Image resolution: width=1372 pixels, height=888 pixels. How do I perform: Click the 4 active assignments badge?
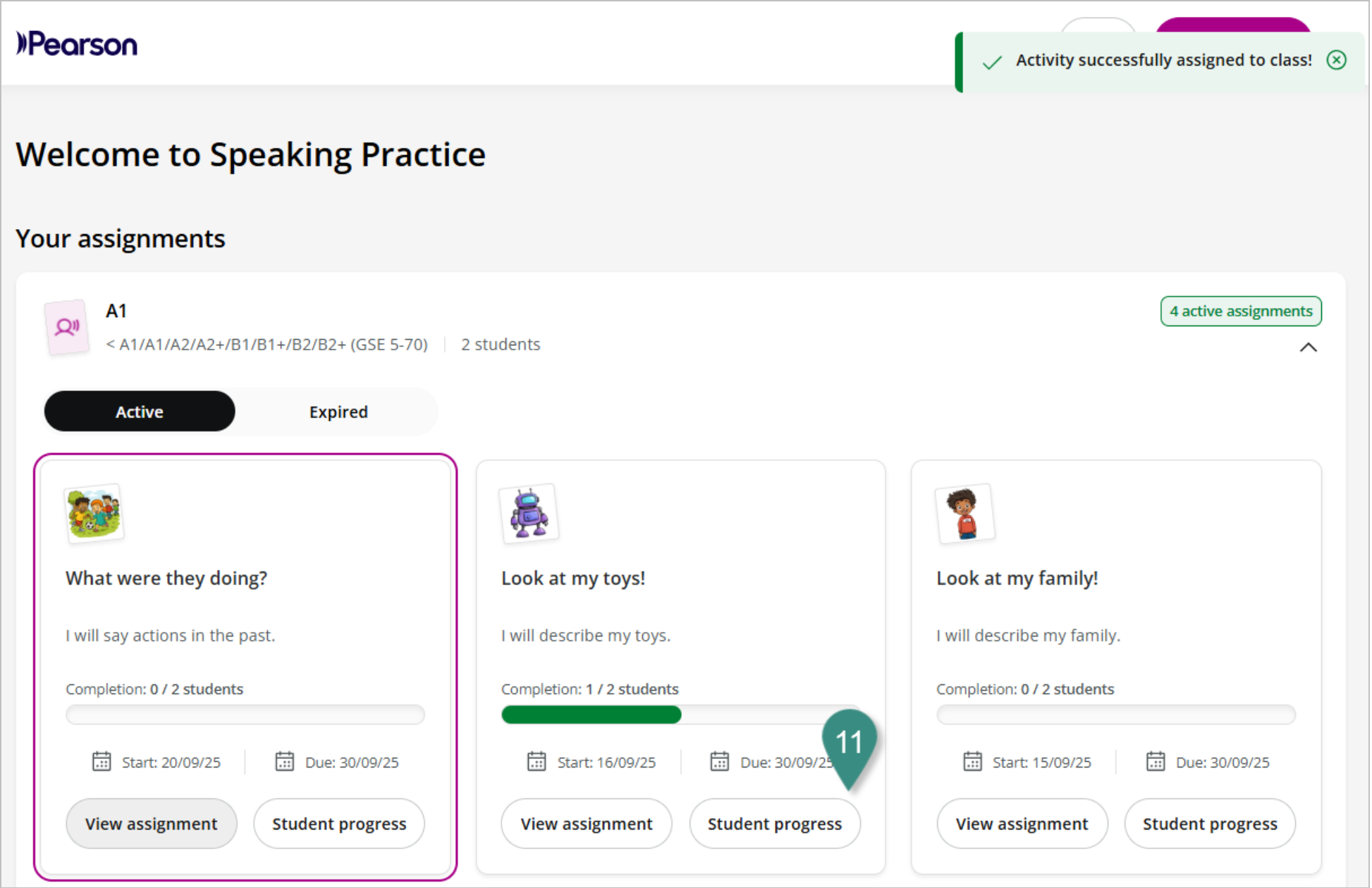(1240, 312)
